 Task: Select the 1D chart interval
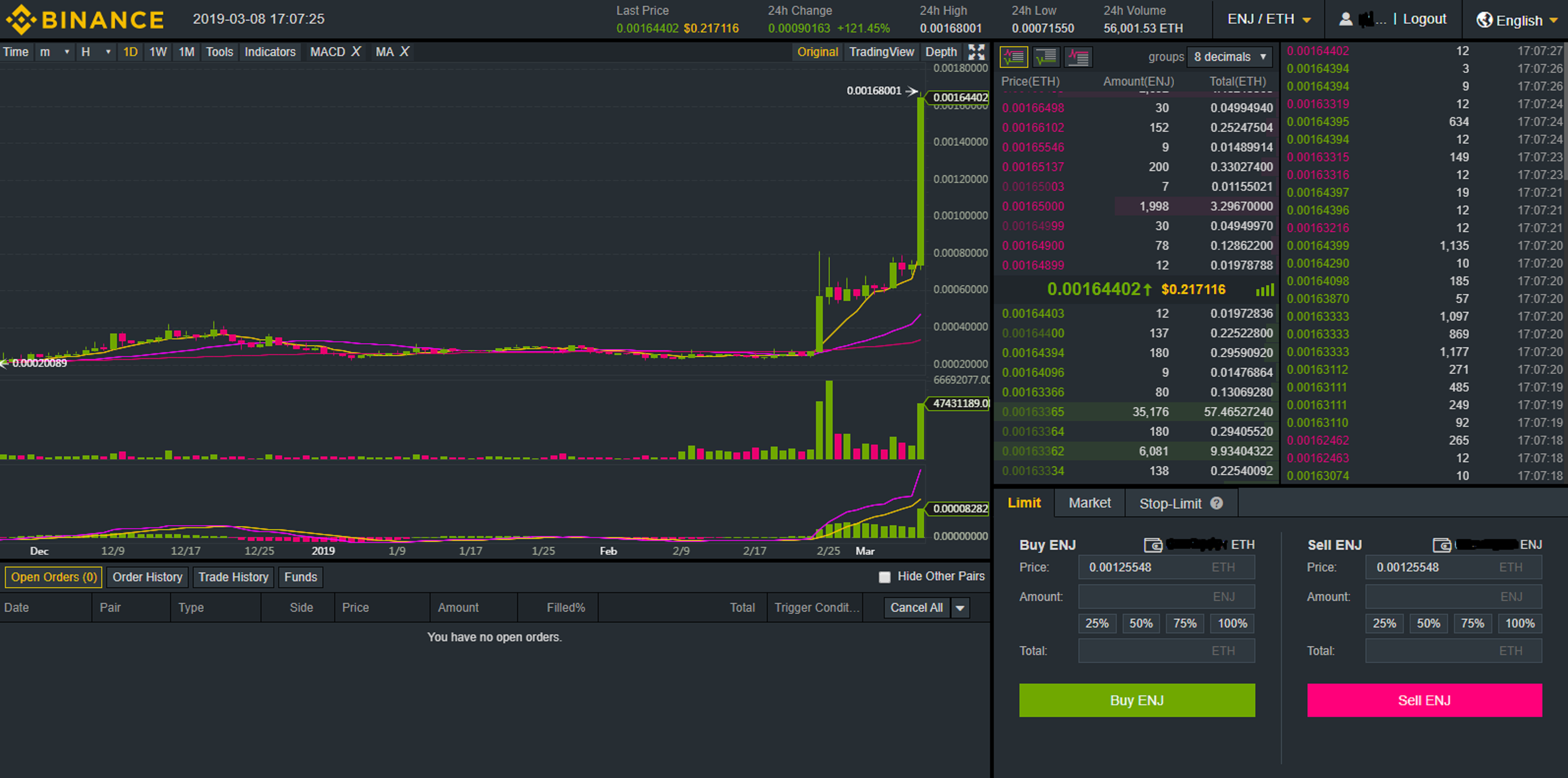[130, 52]
